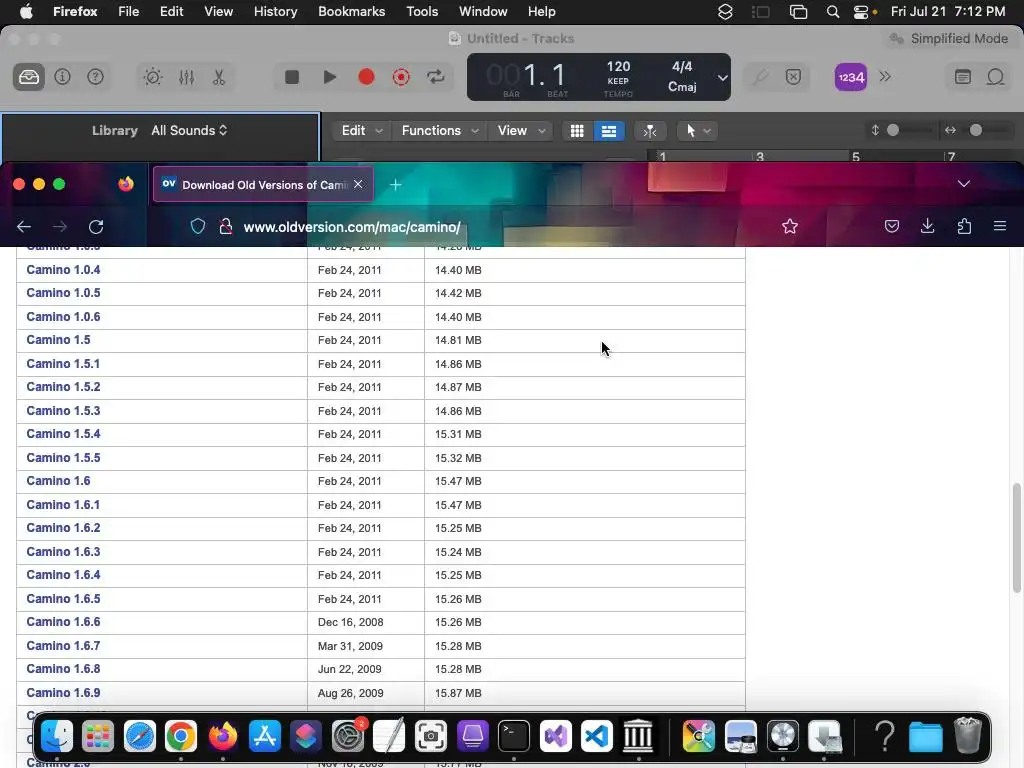Open the Firefox hamburger application menu

pyautogui.click(x=999, y=226)
